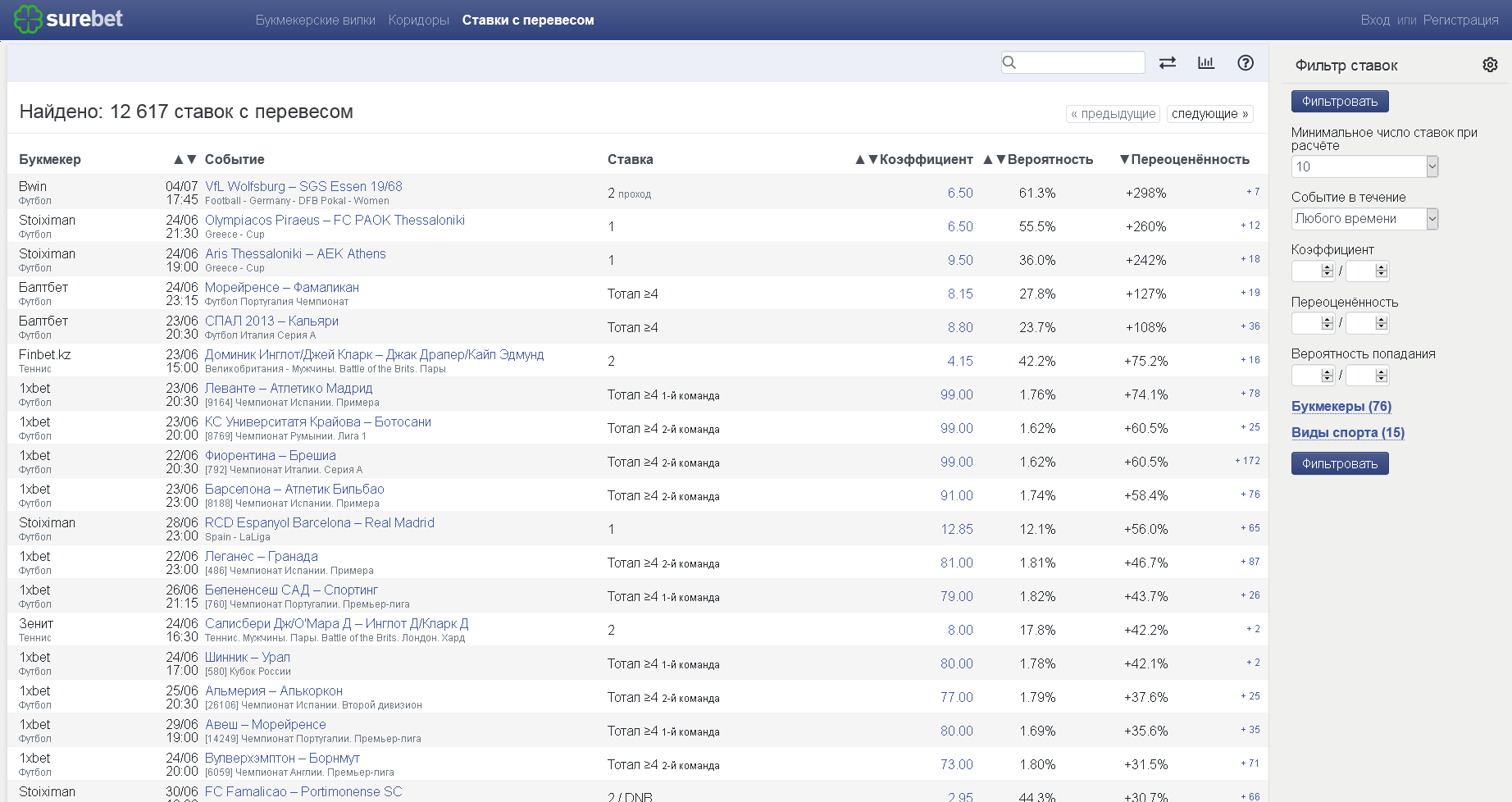Click Коэффициент maximum value stepper

tap(1382, 271)
